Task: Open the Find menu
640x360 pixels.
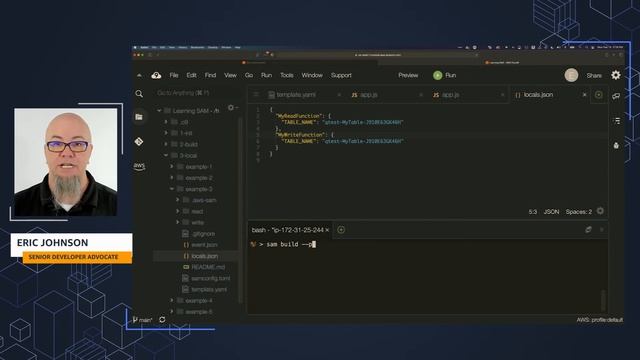Action: click(x=210, y=75)
